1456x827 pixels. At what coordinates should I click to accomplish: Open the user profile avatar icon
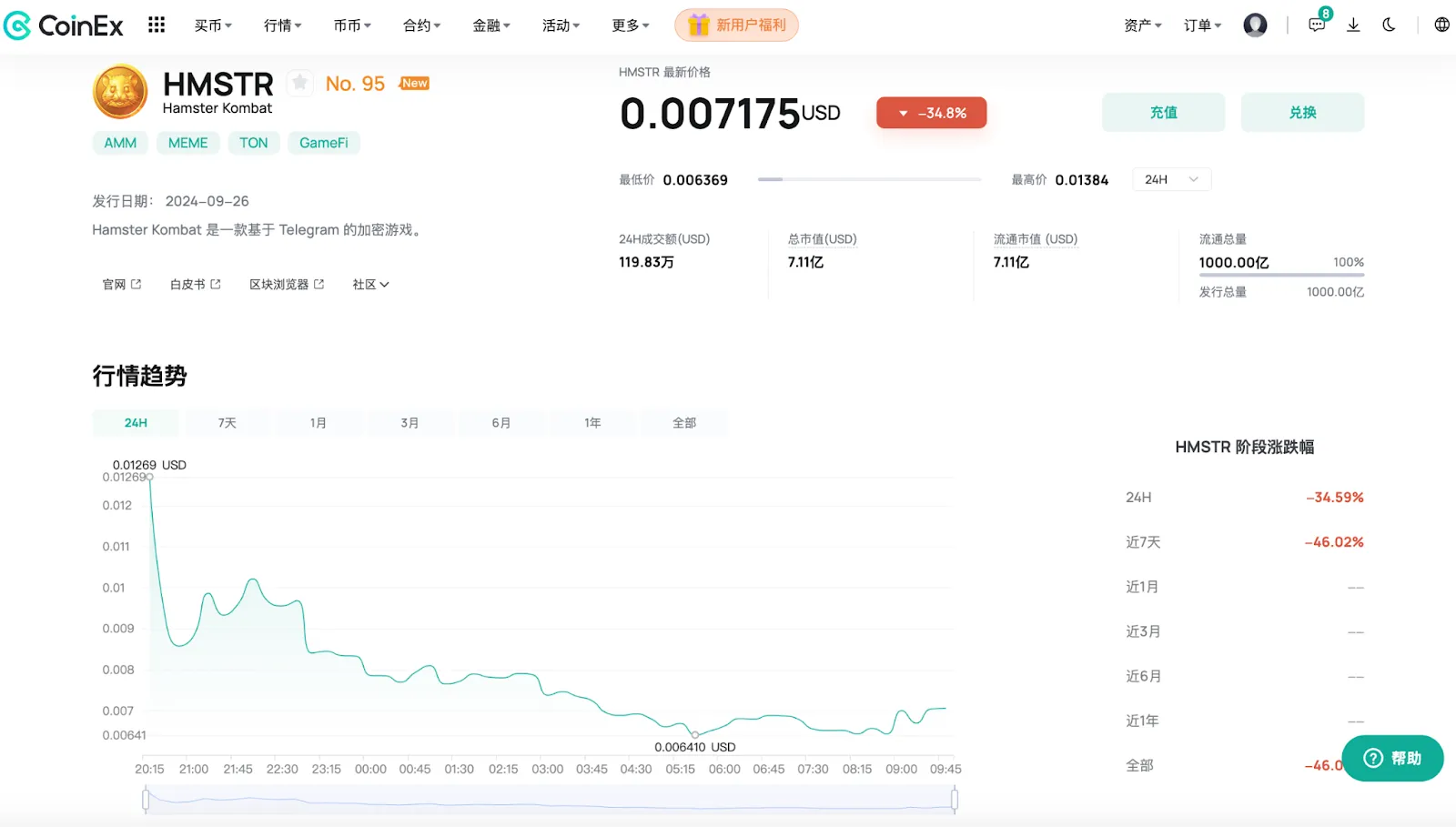click(1255, 25)
